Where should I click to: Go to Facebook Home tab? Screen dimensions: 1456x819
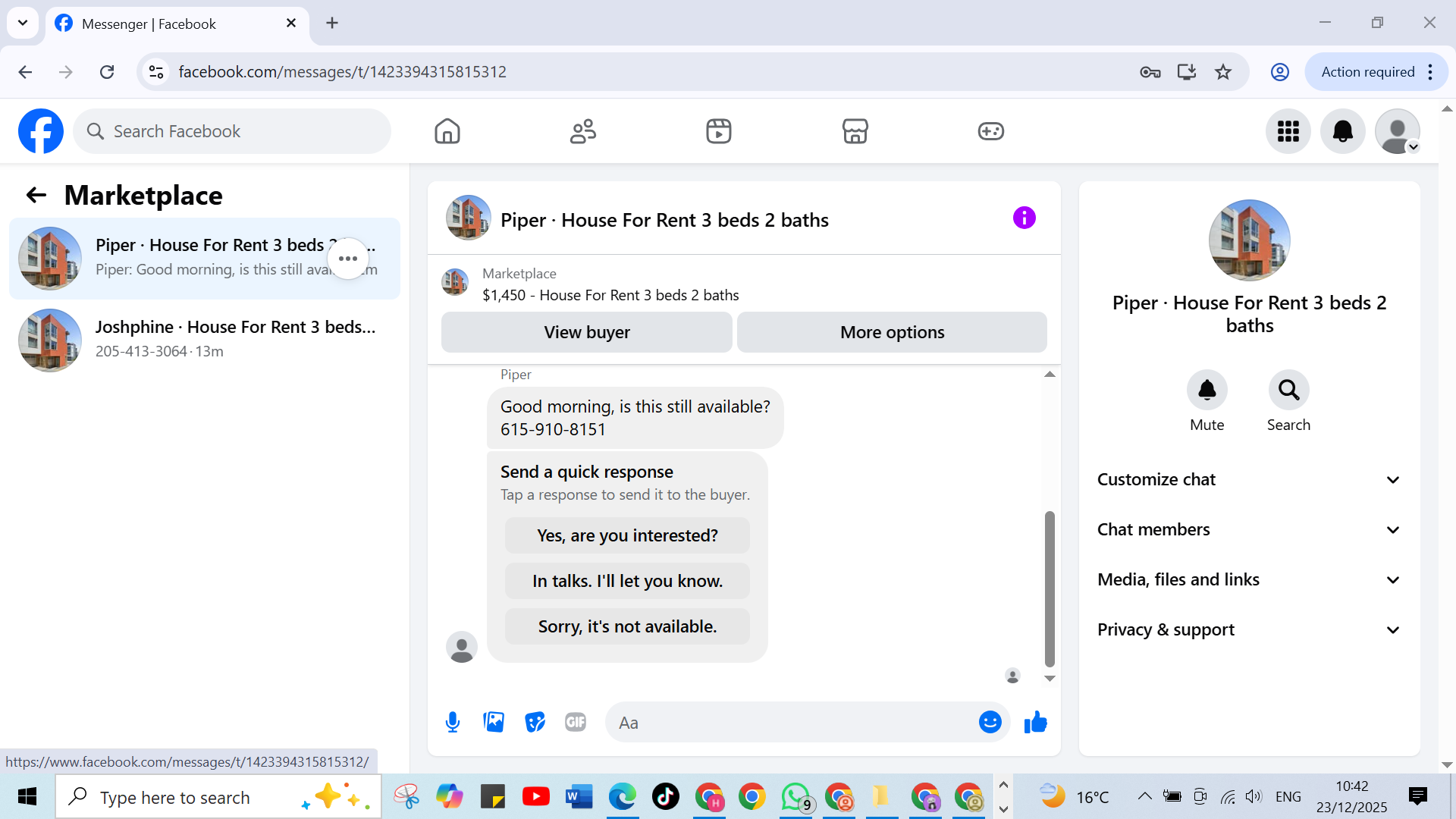[447, 131]
